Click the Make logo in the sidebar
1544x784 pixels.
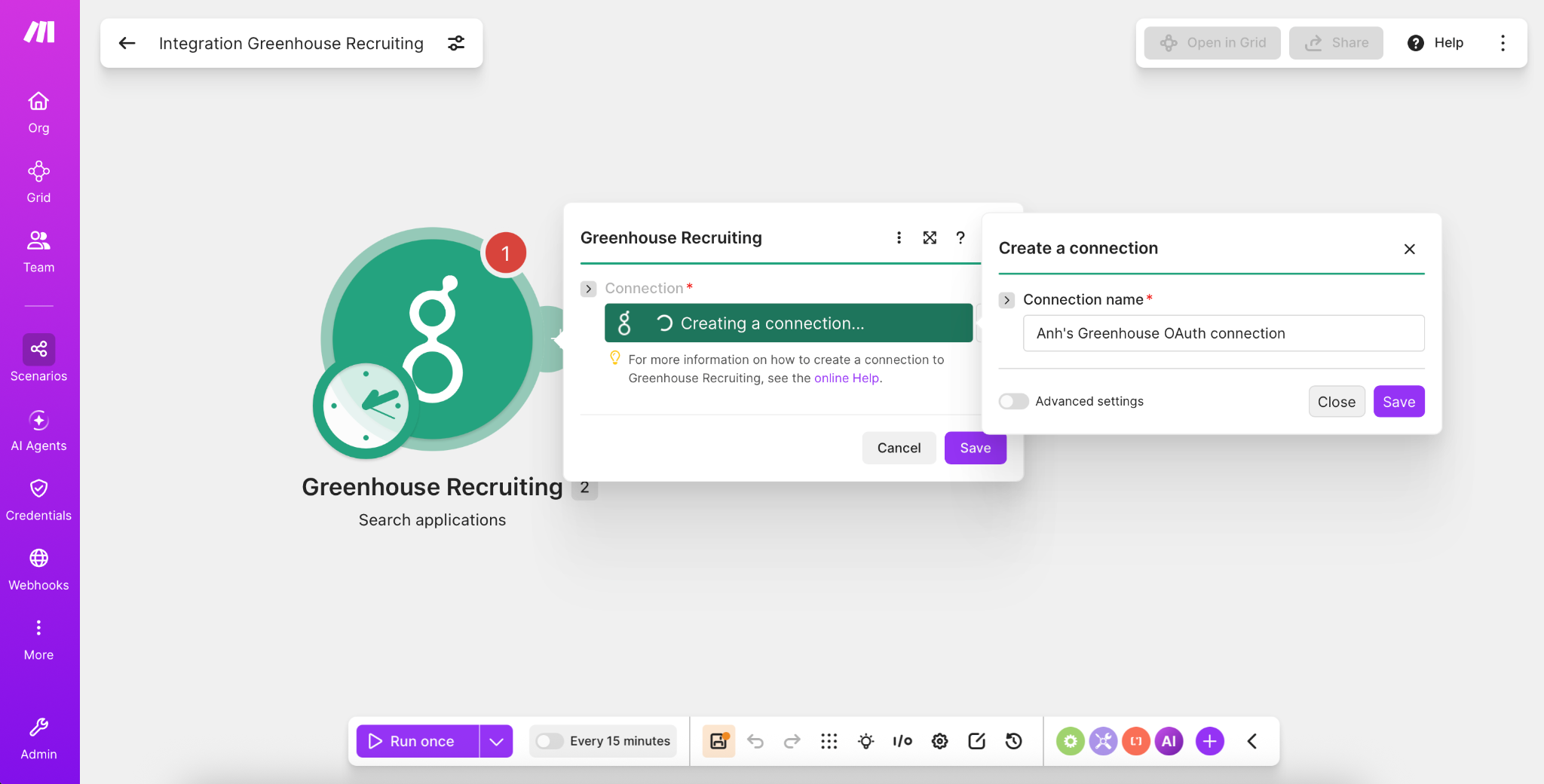click(x=39, y=32)
